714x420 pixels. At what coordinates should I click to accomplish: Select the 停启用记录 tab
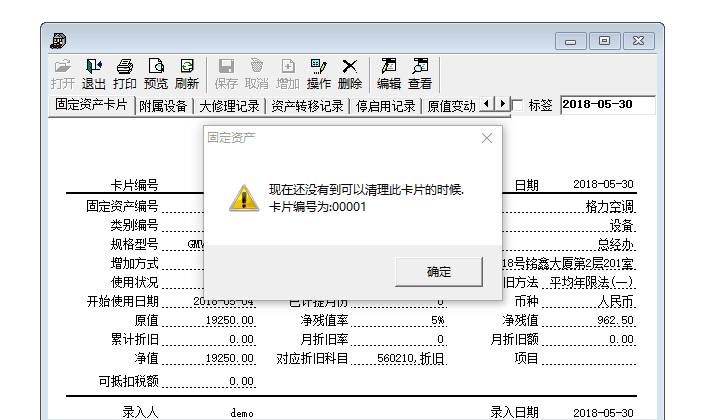[386, 106]
